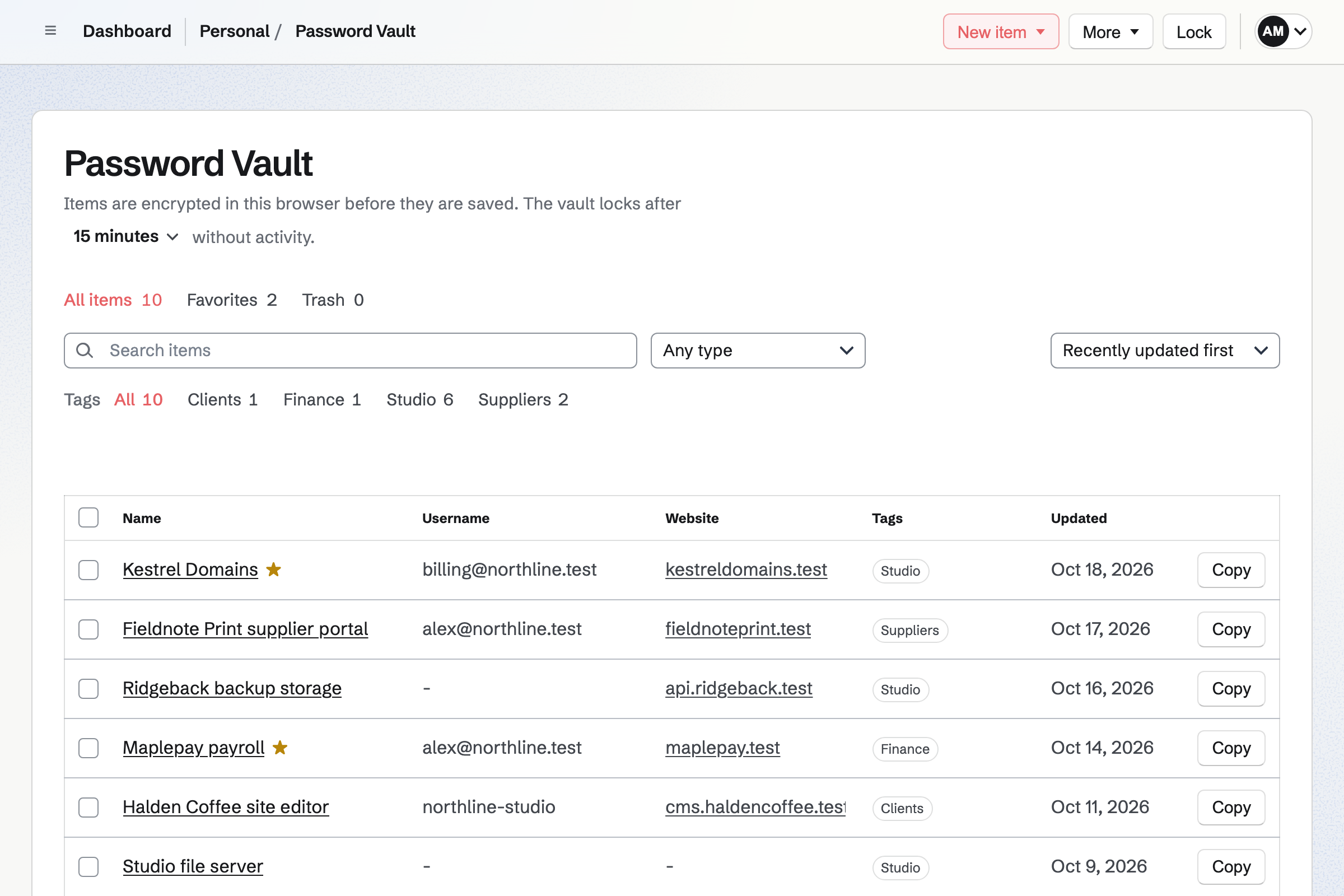Check the Kestrel Domains row checkbox
This screenshot has width=1344, height=896.
(x=88, y=570)
